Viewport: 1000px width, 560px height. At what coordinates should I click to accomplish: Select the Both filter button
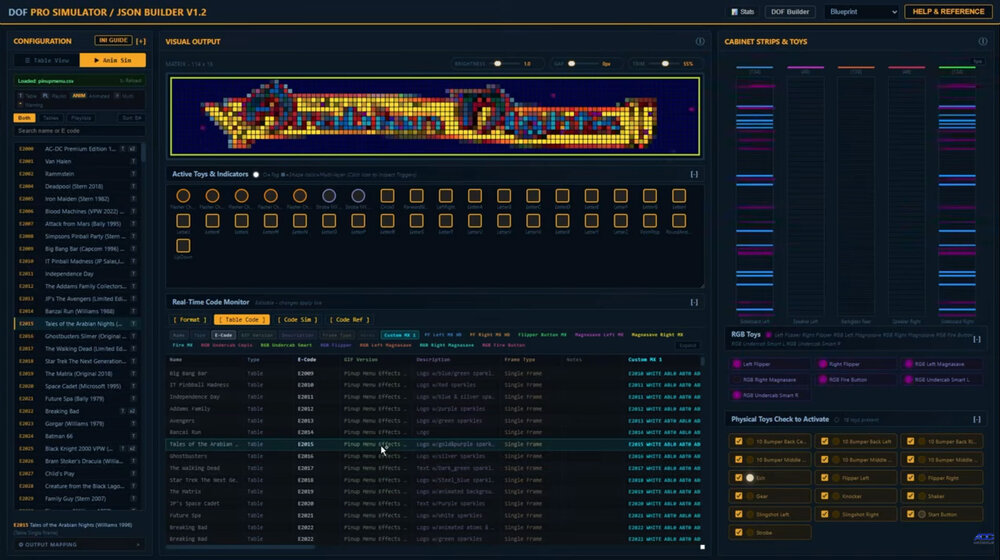click(x=24, y=118)
